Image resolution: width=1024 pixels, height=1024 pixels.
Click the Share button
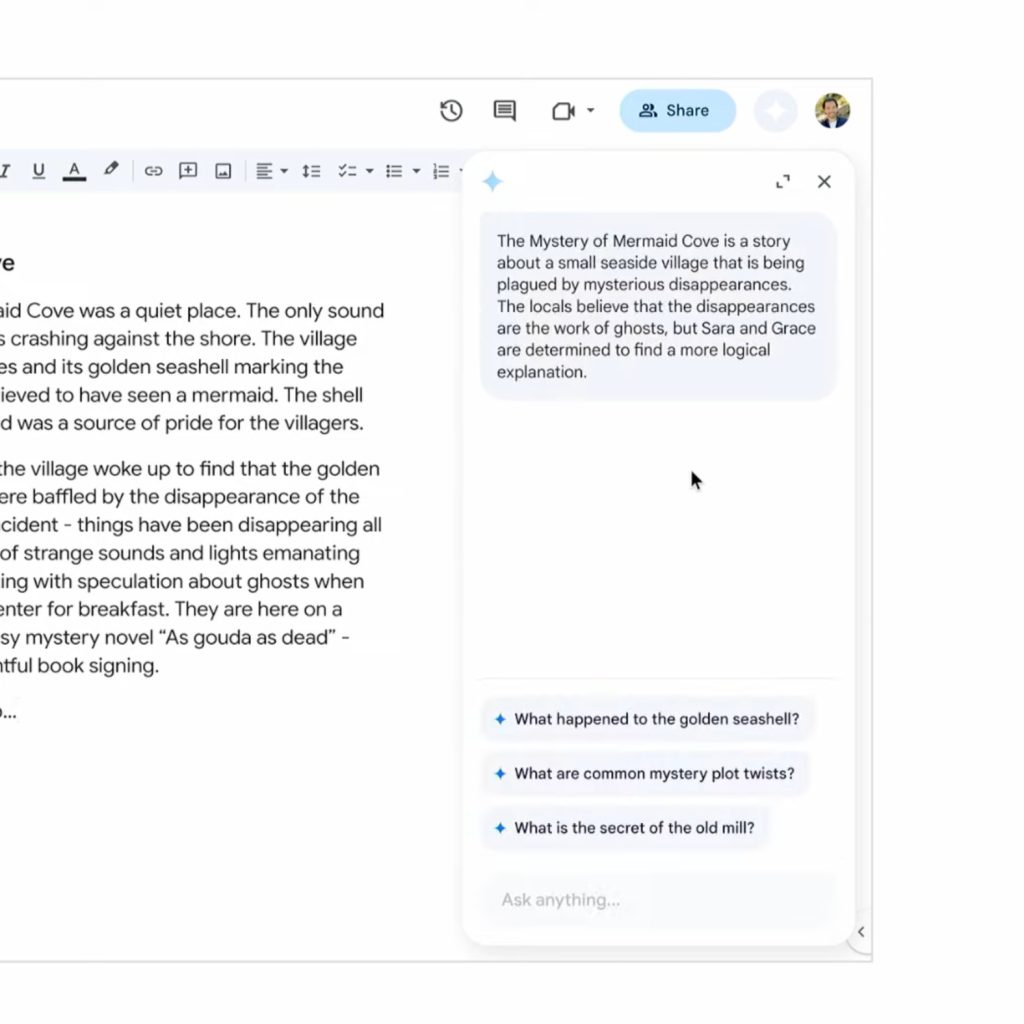[677, 111]
